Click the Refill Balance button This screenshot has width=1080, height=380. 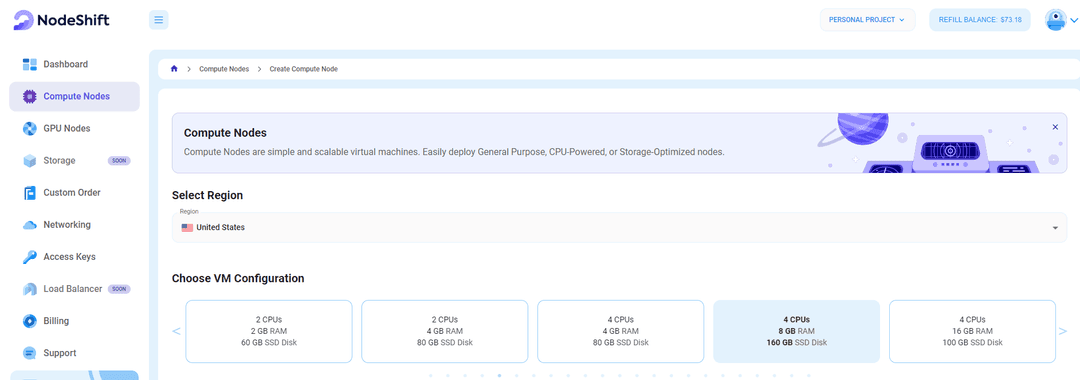coord(979,20)
